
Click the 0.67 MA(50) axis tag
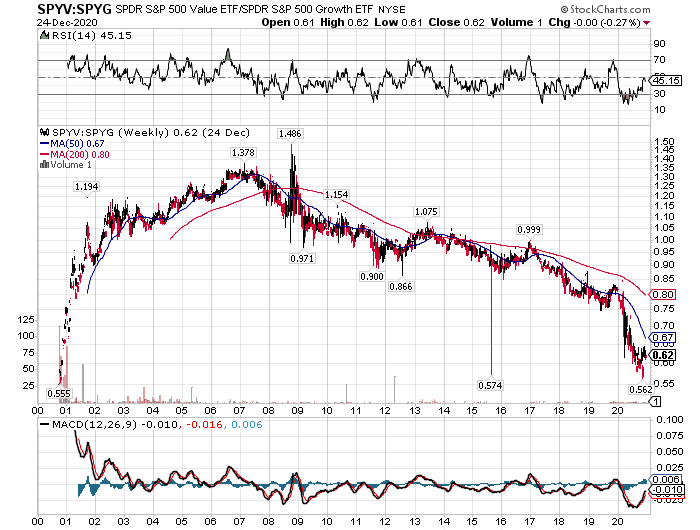[x=663, y=338]
